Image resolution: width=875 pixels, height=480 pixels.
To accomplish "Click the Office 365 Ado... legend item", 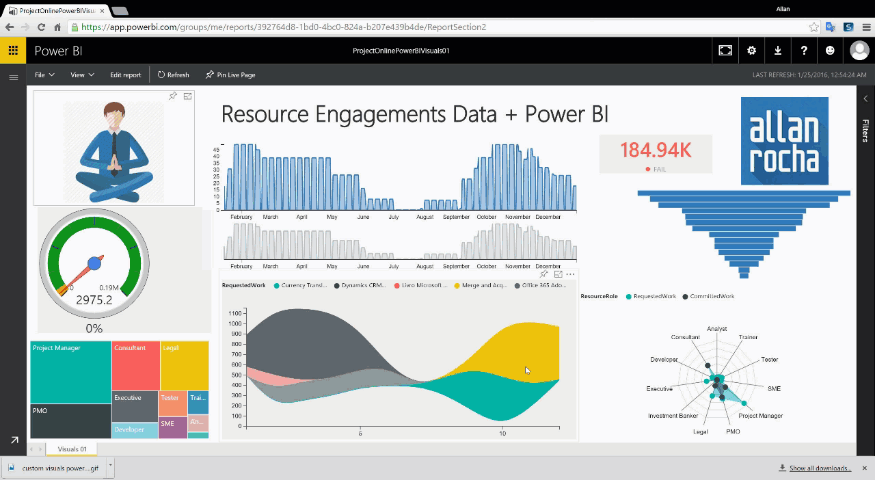I will click(x=540, y=285).
